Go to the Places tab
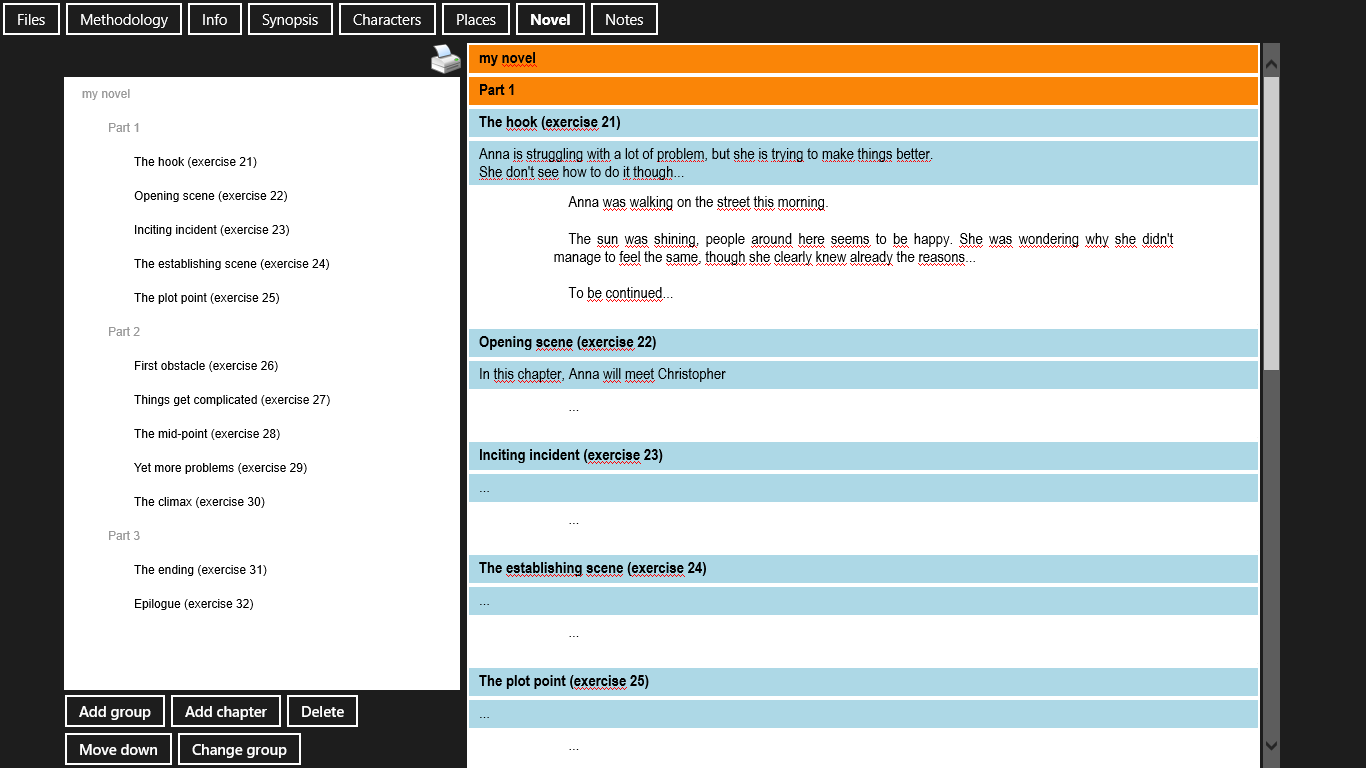This screenshot has width=1366, height=768. [476, 19]
